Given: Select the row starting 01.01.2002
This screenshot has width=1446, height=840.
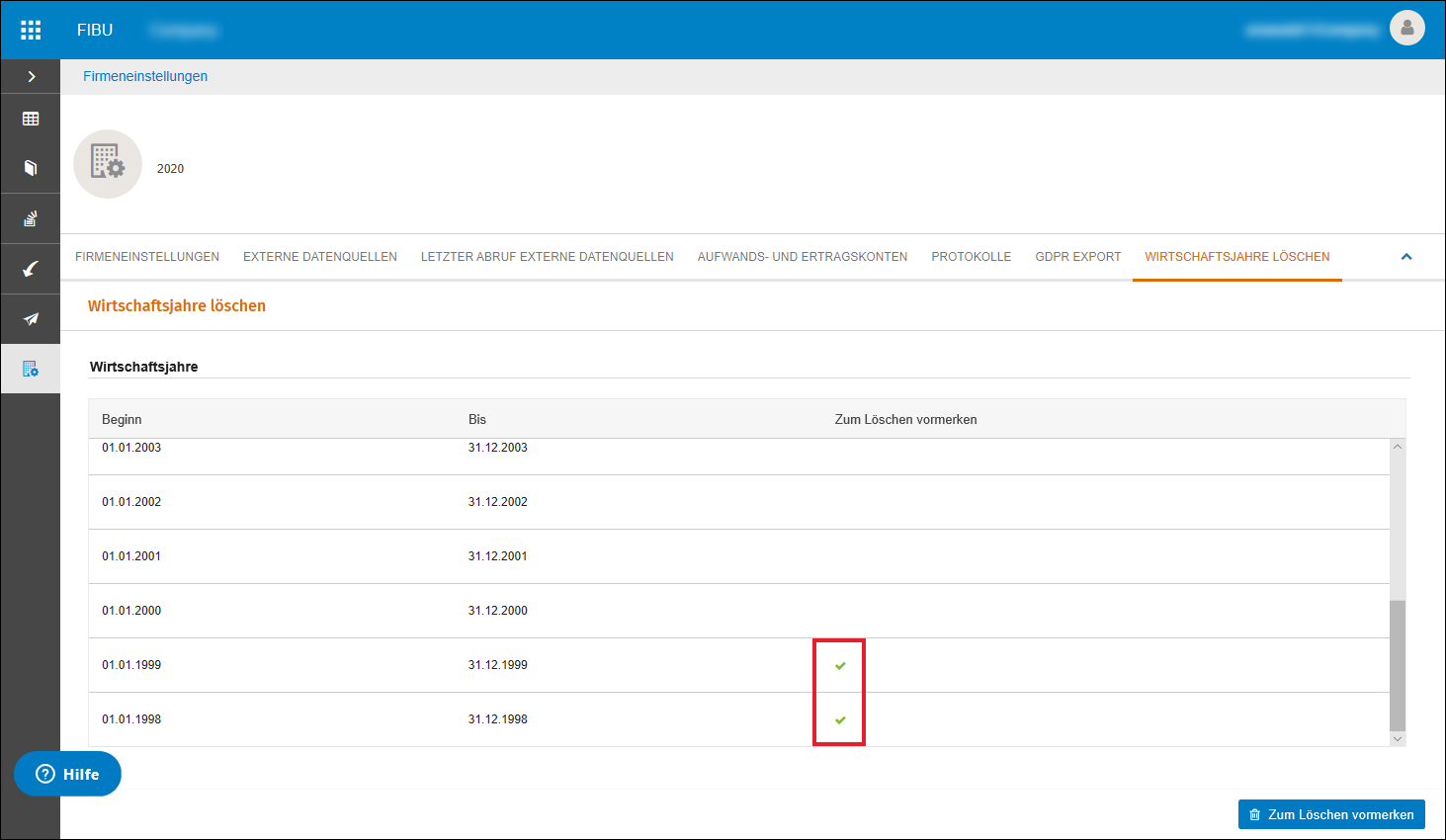Looking at the screenshot, I should (x=739, y=502).
